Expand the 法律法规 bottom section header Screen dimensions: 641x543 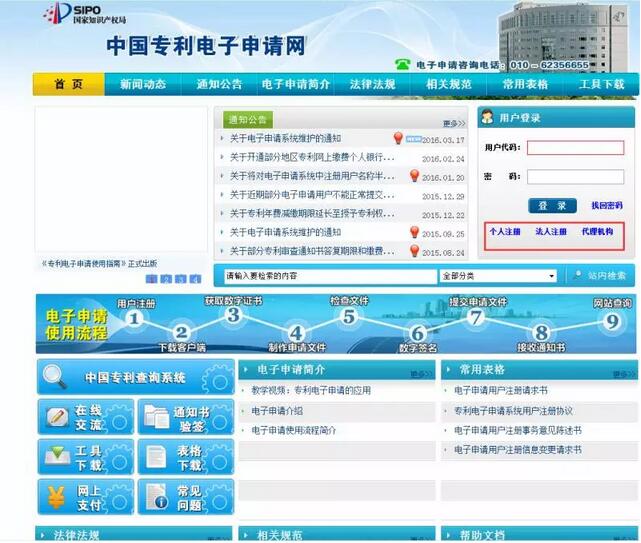134,534
